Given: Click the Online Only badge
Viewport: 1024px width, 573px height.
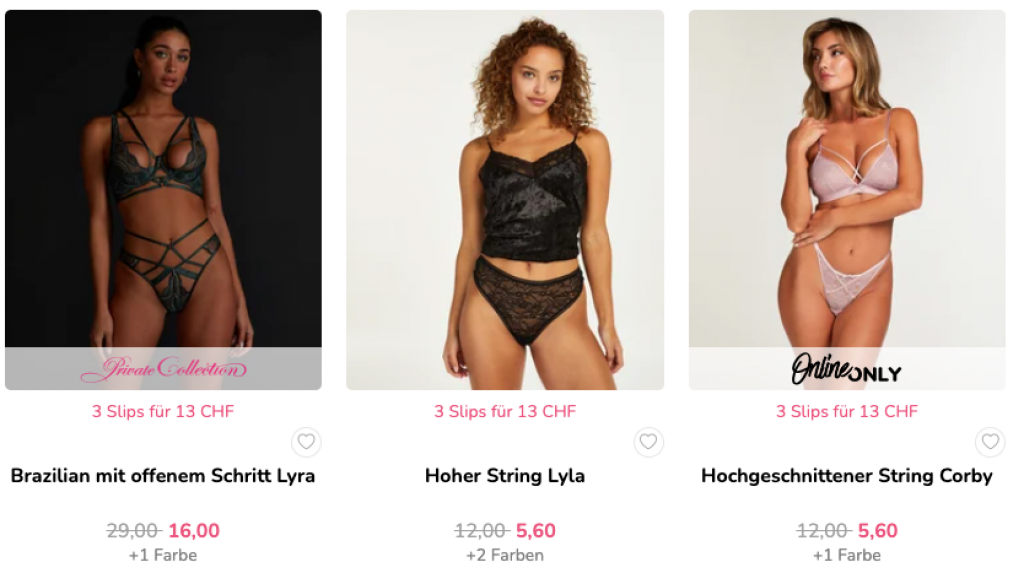Looking at the screenshot, I should [847, 368].
